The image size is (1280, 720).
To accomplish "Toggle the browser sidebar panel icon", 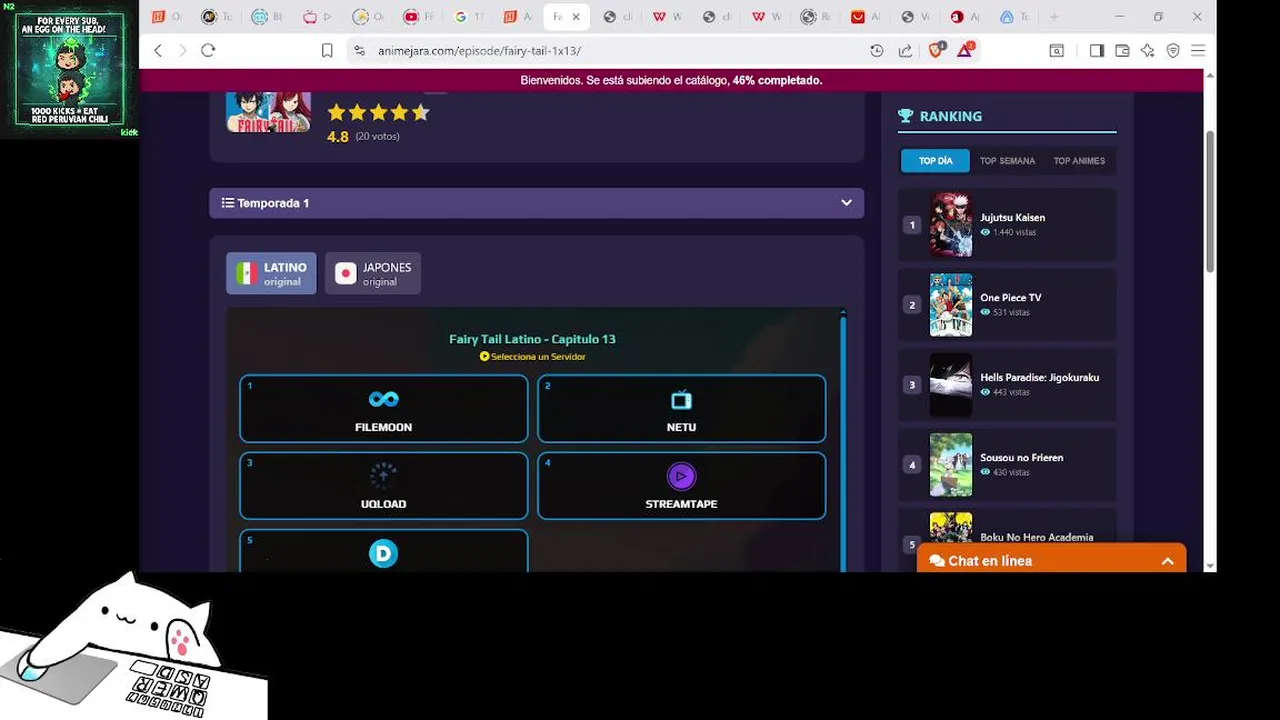I will [1097, 51].
